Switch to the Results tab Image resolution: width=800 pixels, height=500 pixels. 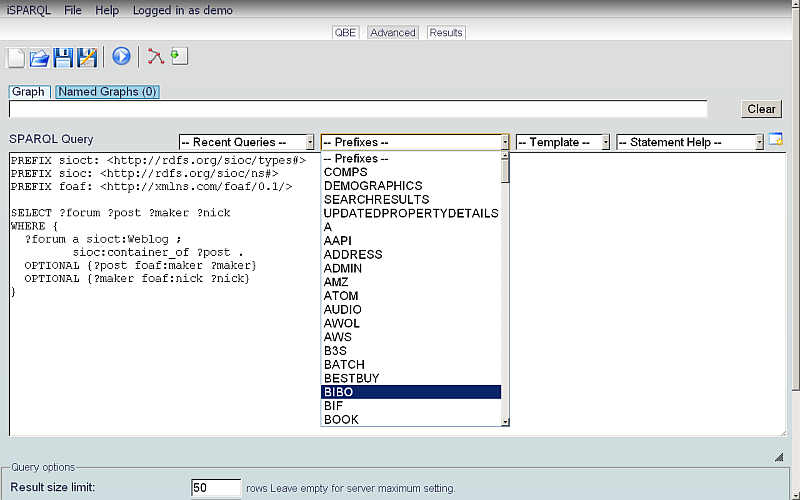click(446, 33)
